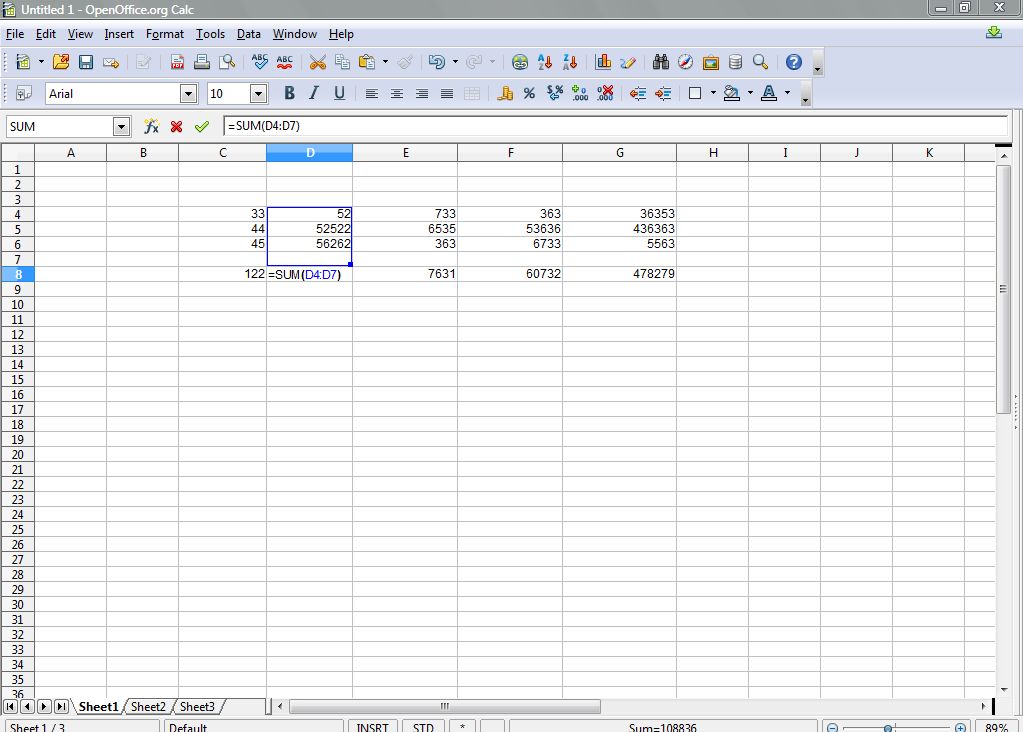Viewport: 1023px width, 732px height.
Task: Cancel the formula with red X
Action: click(x=176, y=126)
